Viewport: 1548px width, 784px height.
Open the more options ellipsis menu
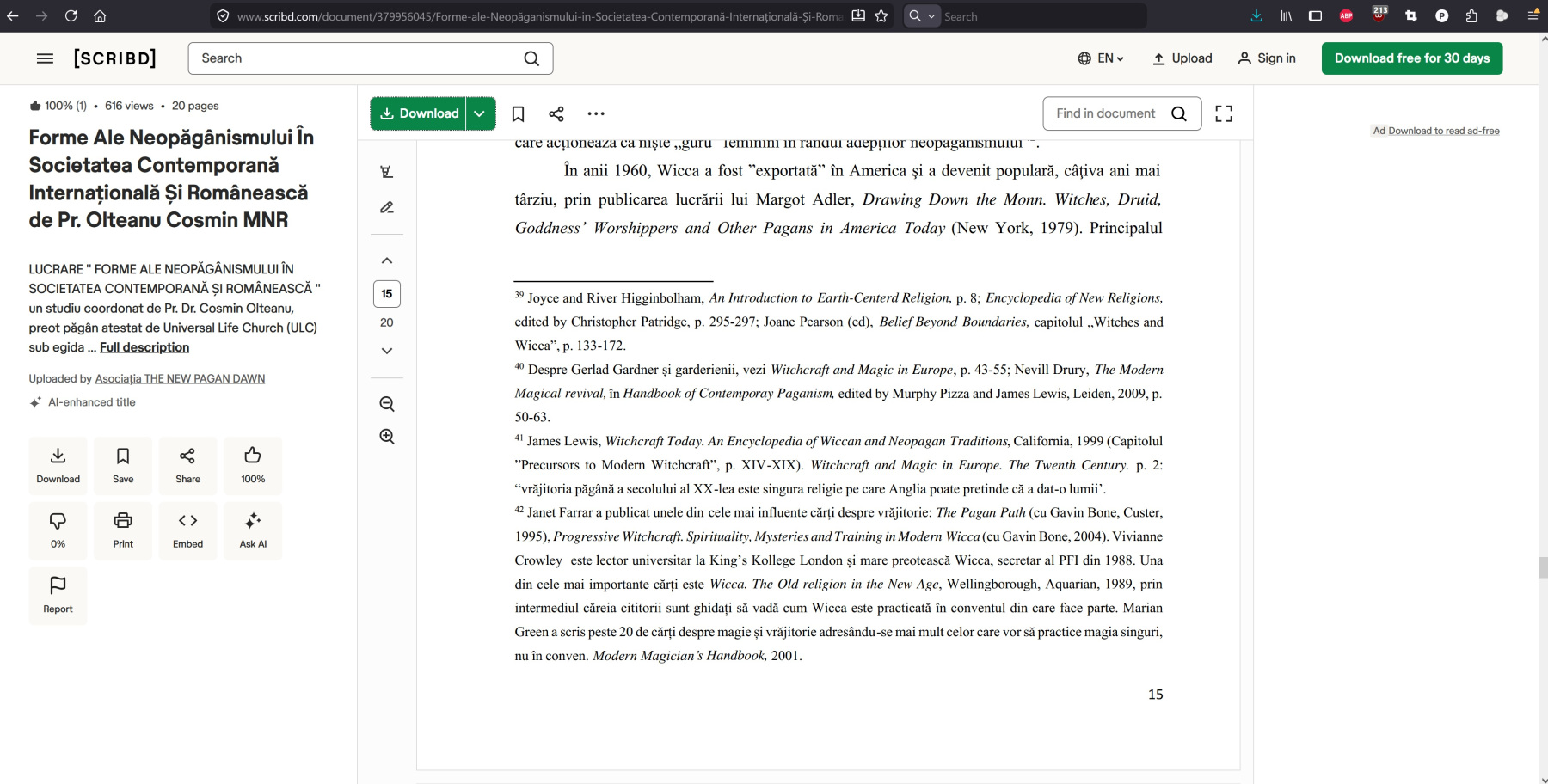click(596, 113)
